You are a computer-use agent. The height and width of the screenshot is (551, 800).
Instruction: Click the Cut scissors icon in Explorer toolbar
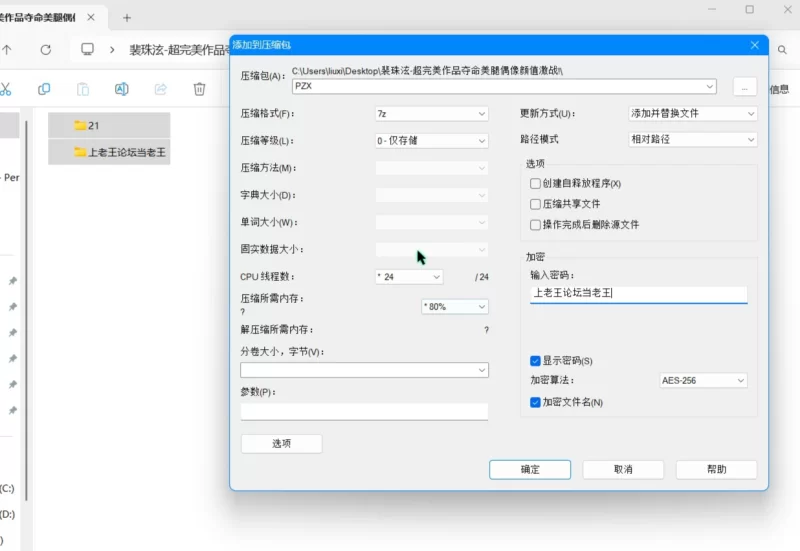(5, 89)
